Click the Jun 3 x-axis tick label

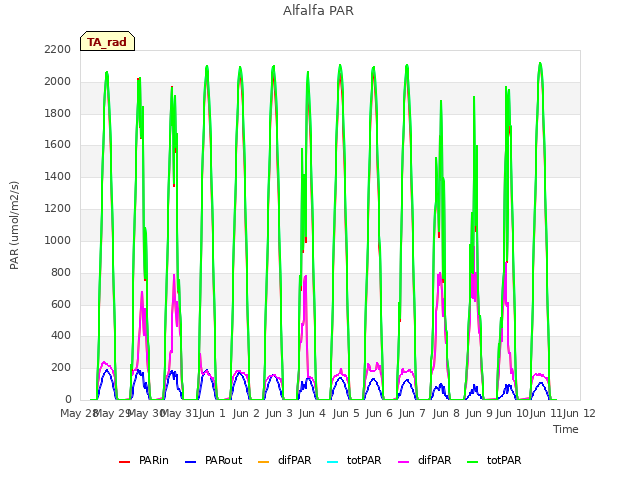pyautogui.click(x=279, y=413)
